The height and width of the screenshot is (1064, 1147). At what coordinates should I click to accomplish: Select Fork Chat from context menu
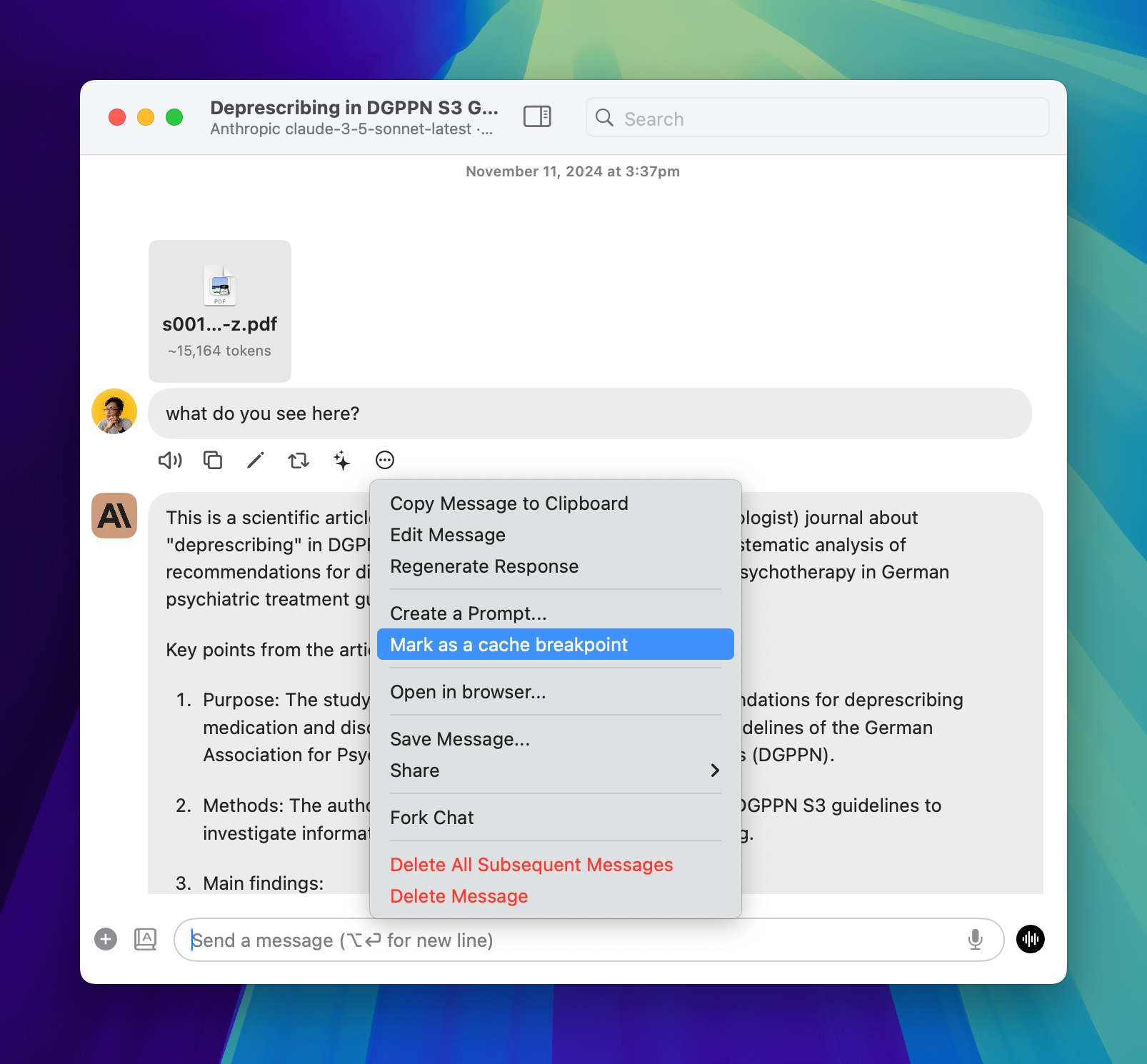tap(431, 818)
